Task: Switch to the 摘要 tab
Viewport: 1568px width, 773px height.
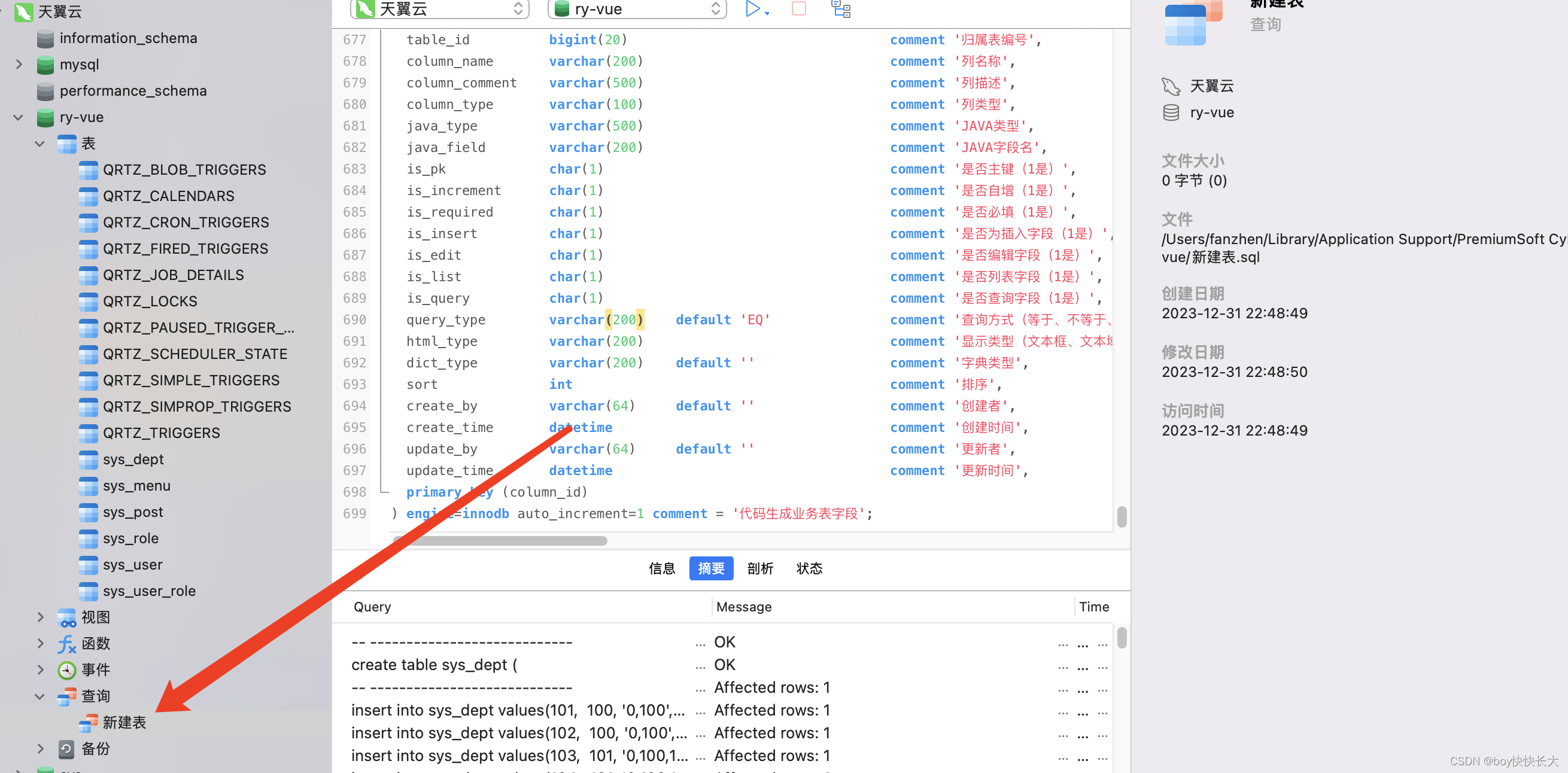Action: click(711, 568)
